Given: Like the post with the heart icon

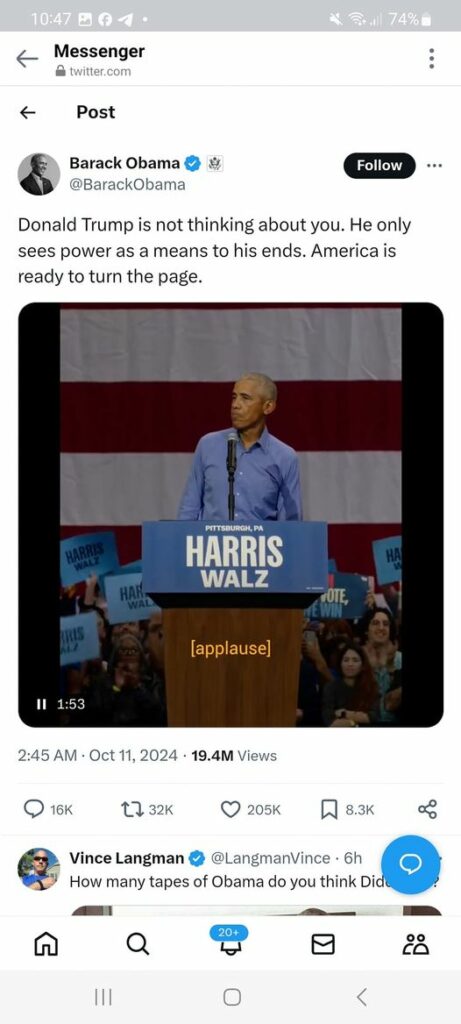Looking at the screenshot, I should click(x=230, y=810).
